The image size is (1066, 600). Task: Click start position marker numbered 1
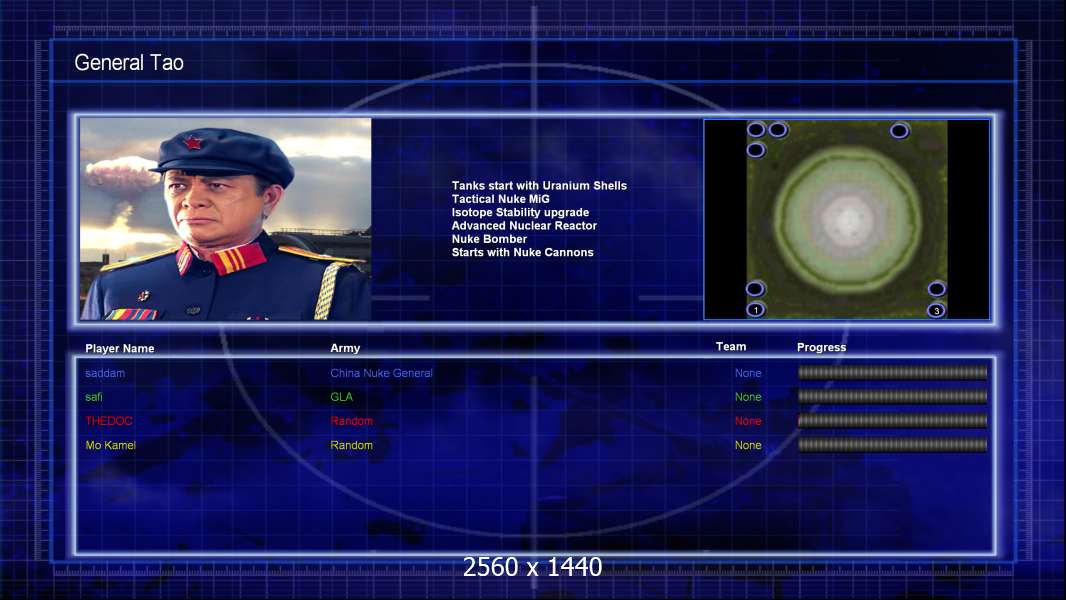pos(756,310)
